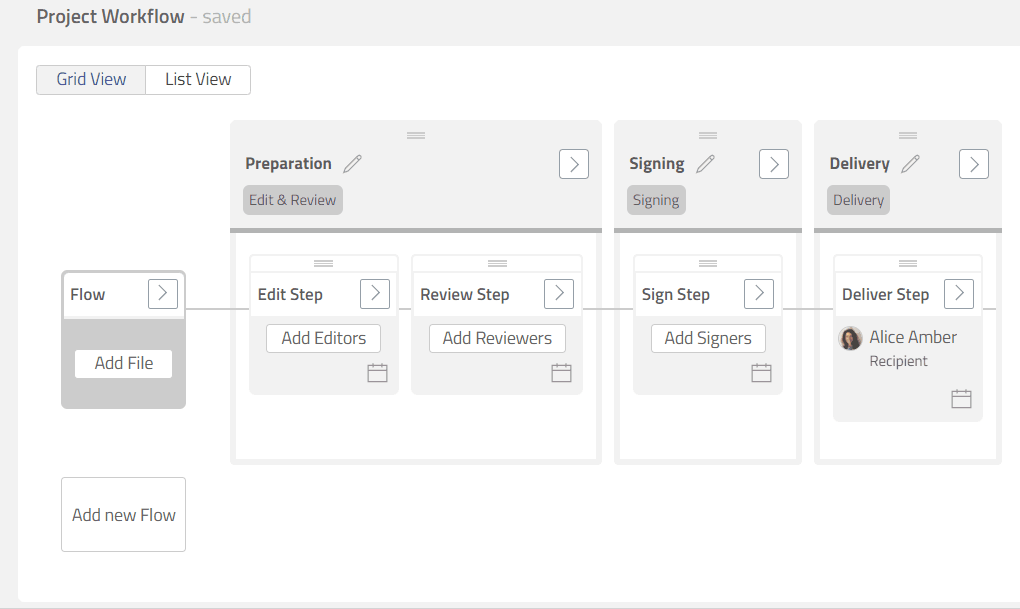The height and width of the screenshot is (609, 1020).
Task: Open the Flow card chevron
Action: [163, 294]
